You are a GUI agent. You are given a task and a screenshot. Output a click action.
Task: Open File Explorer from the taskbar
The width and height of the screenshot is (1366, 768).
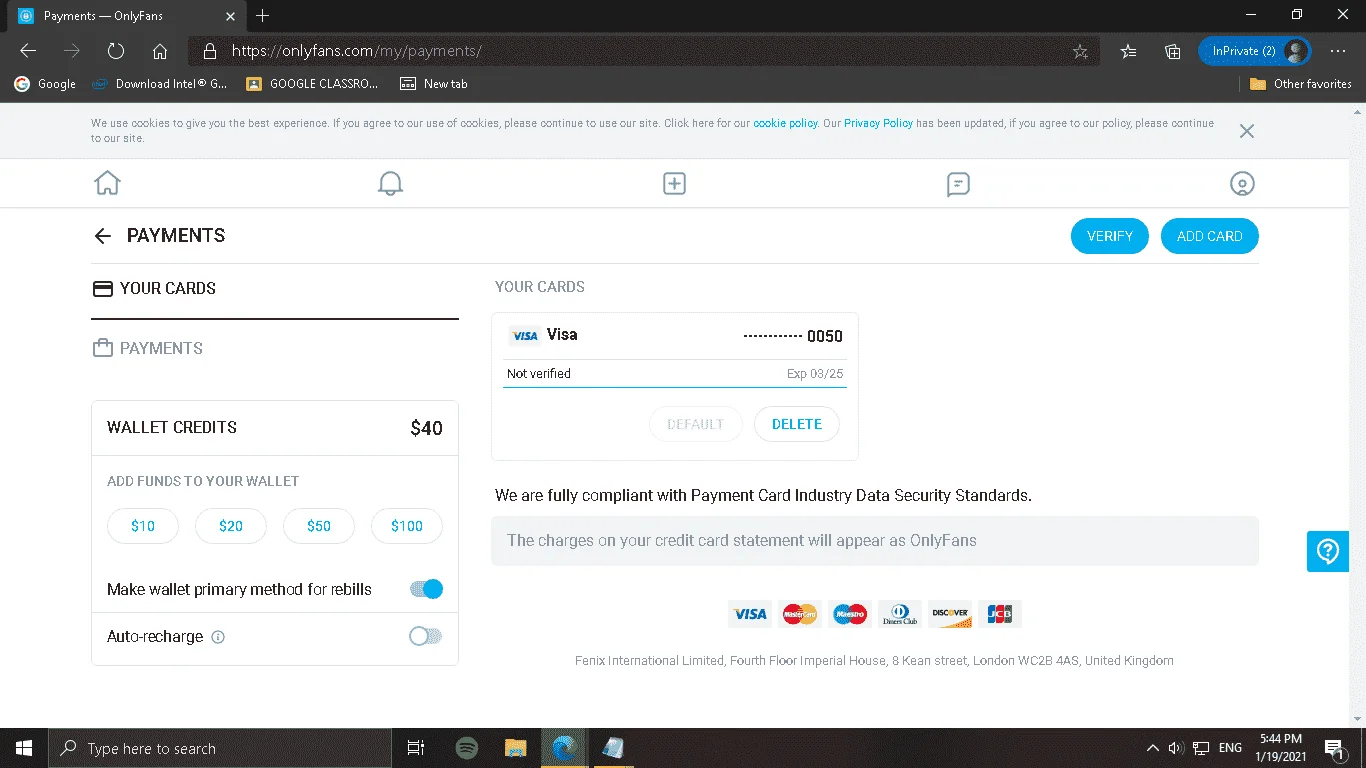[x=515, y=748]
